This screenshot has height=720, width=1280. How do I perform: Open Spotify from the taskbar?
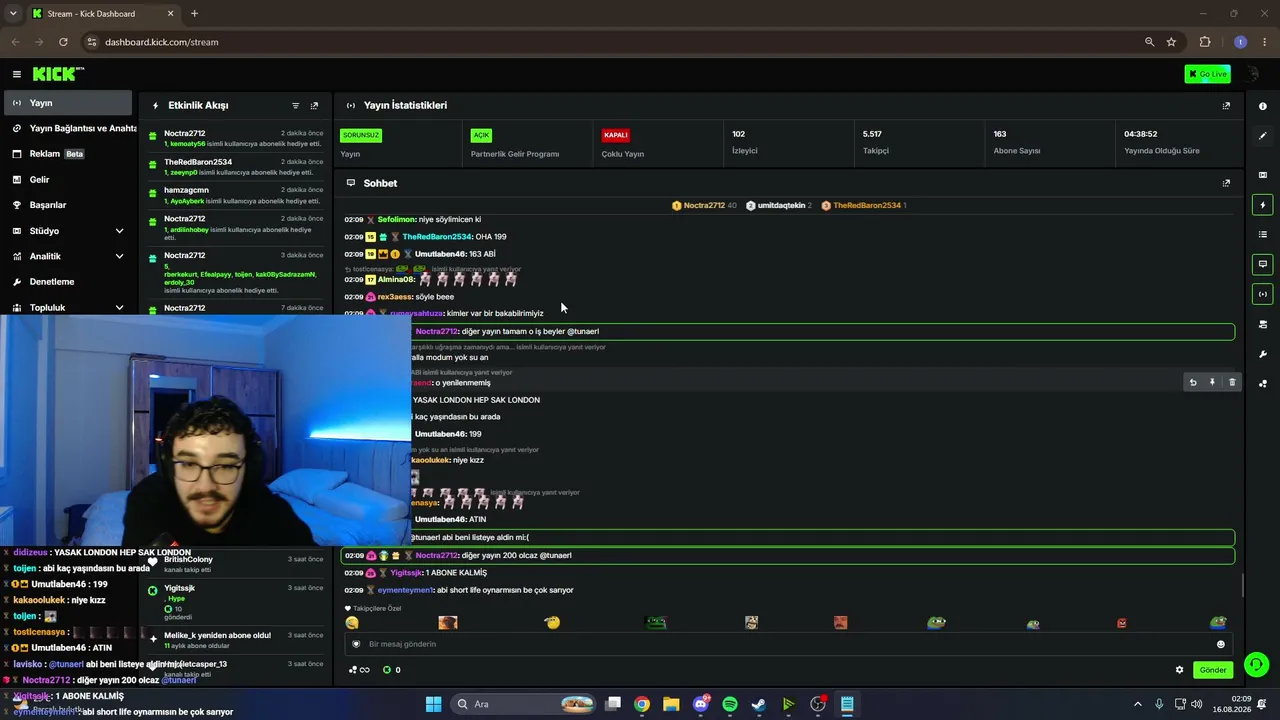click(730, 704)
